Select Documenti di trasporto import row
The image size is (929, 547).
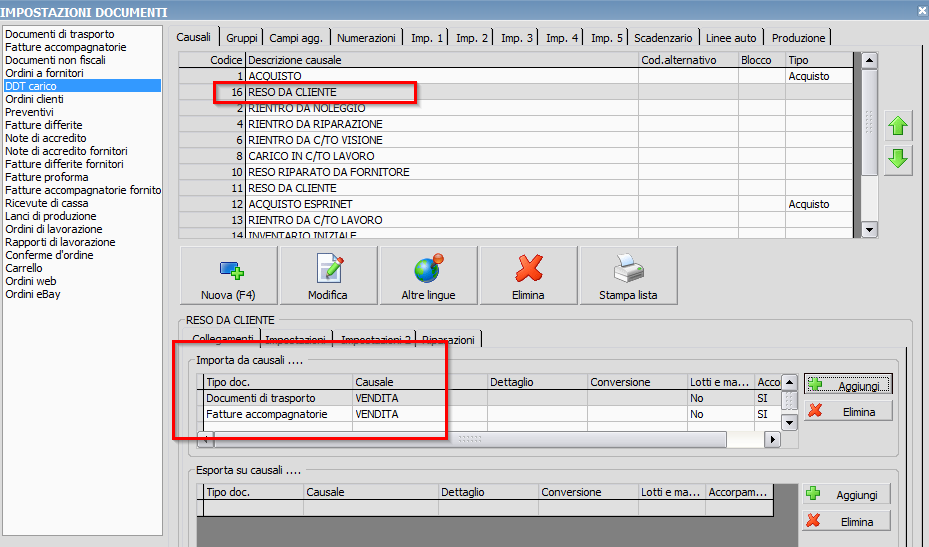489,398
